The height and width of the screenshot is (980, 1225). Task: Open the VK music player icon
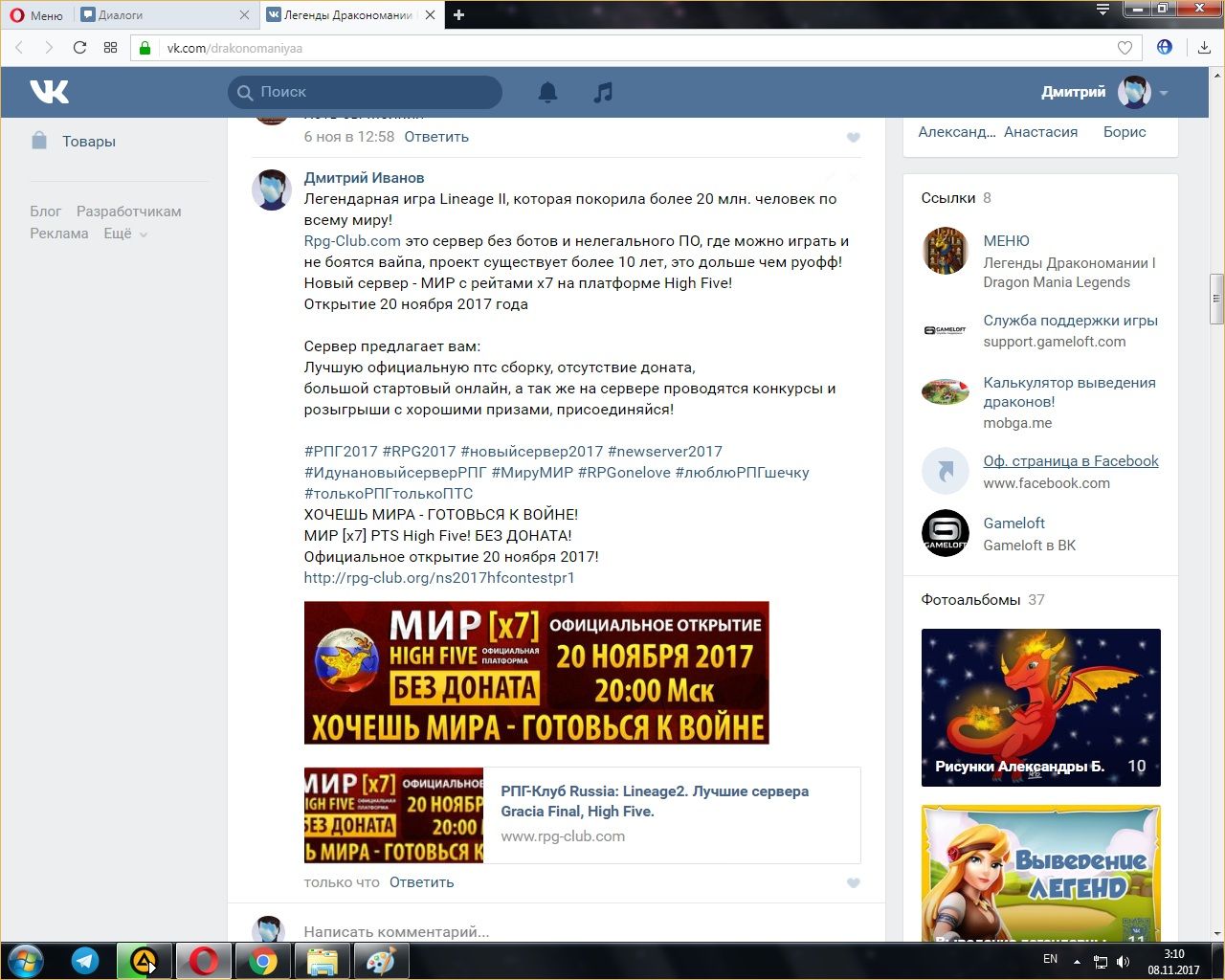[x=603, y=92]
